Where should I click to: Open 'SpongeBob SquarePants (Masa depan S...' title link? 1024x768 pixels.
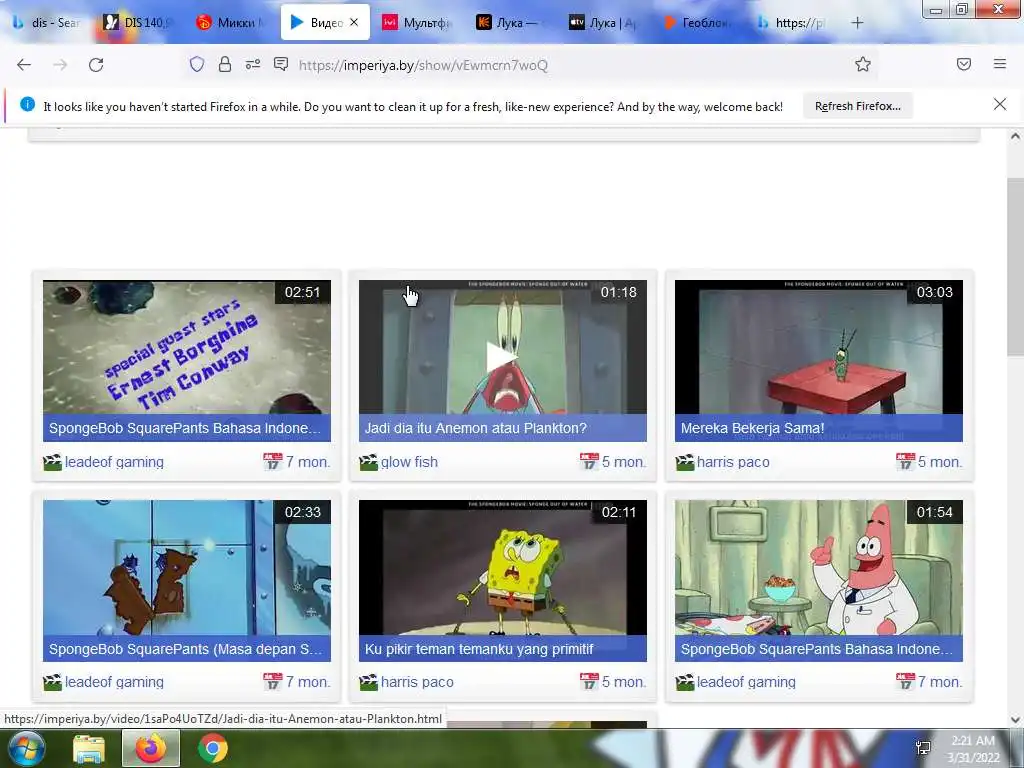click(x=185, y=649)
